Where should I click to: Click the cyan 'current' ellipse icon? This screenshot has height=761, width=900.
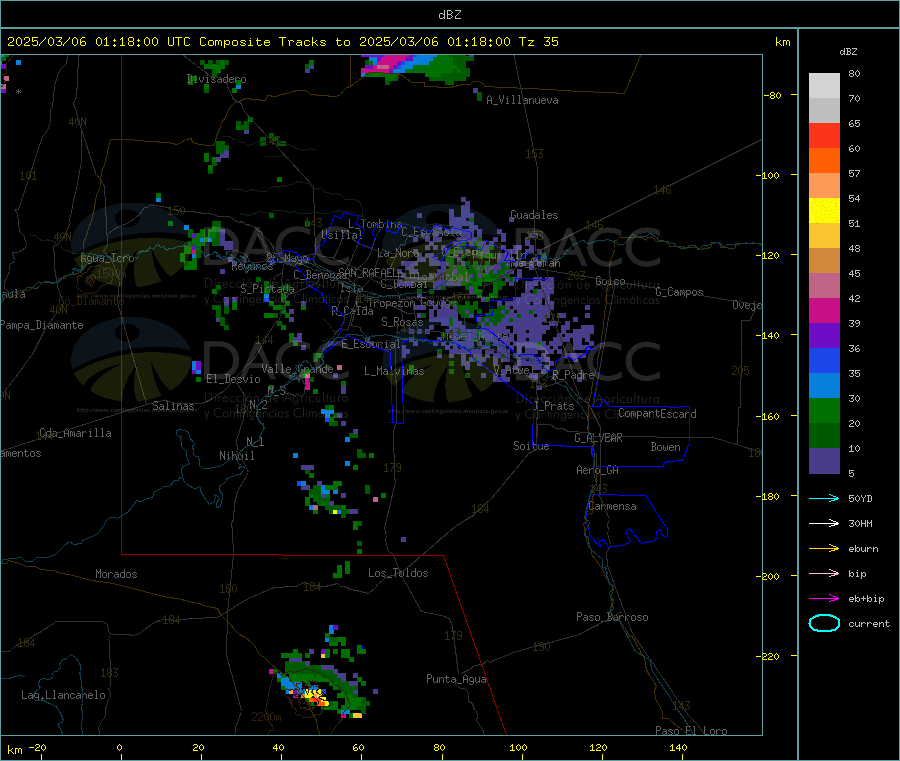pos(824,623)
